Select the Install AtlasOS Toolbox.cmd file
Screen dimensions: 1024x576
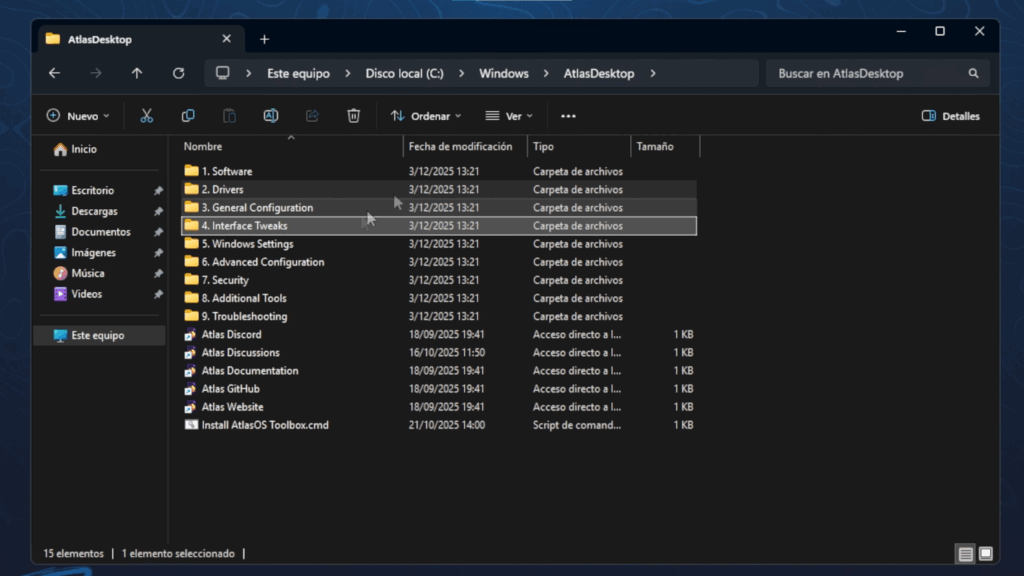(x=265, y=425)
